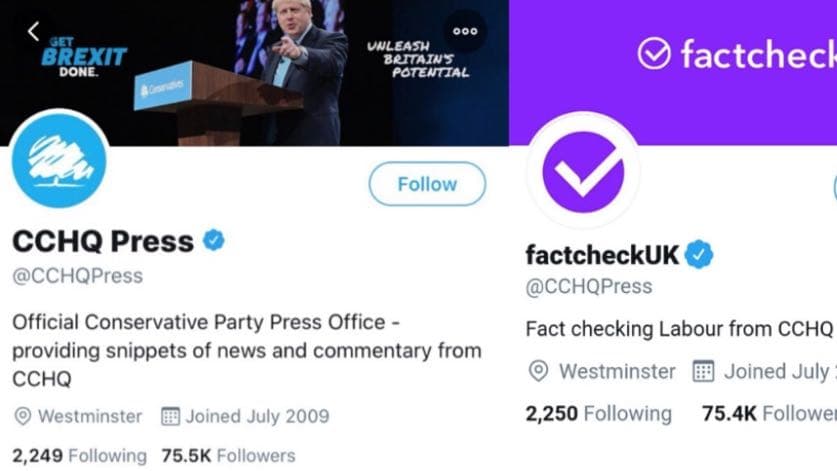Click the CCHQ Press profile name
Screen dimensions: 837x471
[x=102, y=241]
